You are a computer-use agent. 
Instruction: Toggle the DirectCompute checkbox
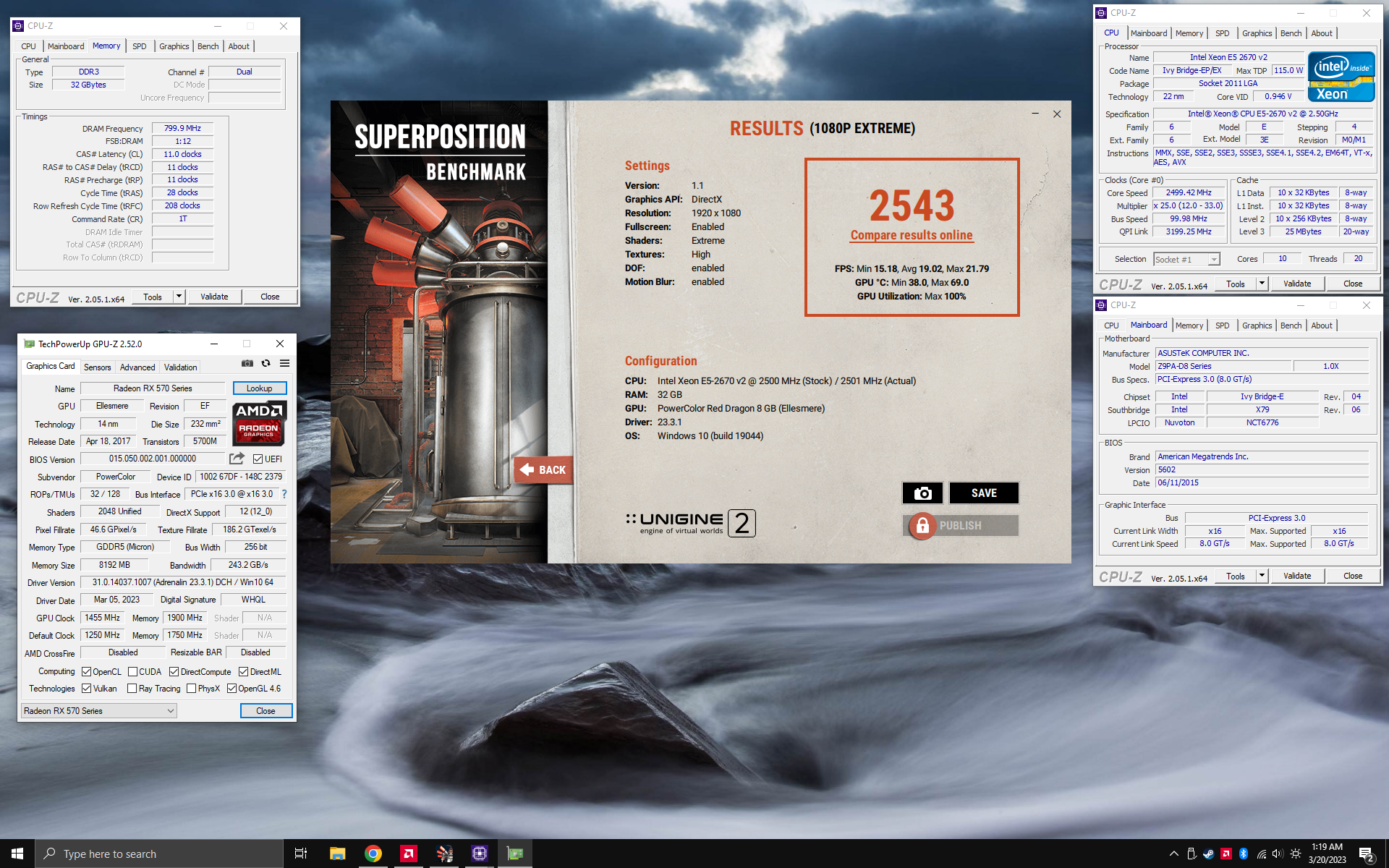(x=174, y=671)
